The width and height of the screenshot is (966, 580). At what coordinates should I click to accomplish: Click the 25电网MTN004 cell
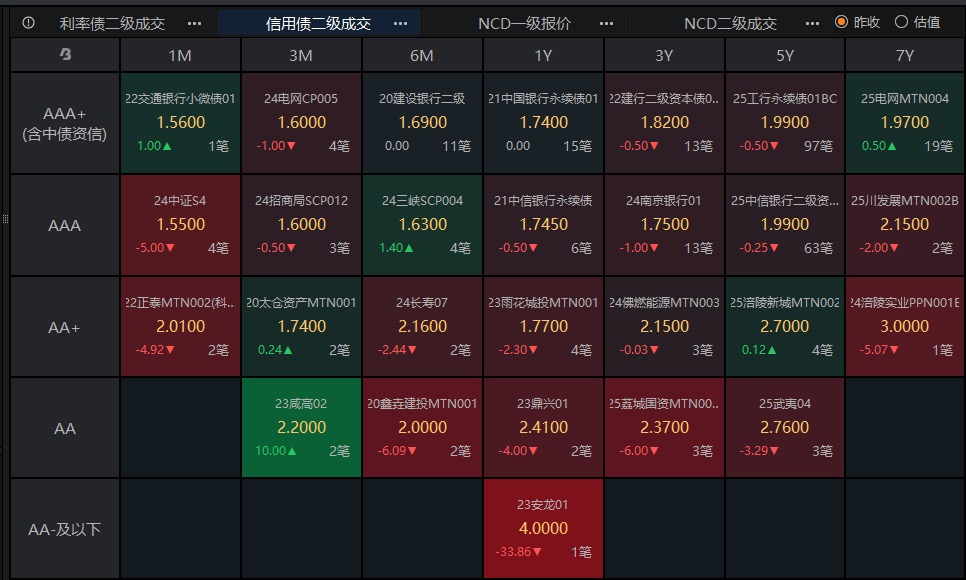[x=906, y=123]
